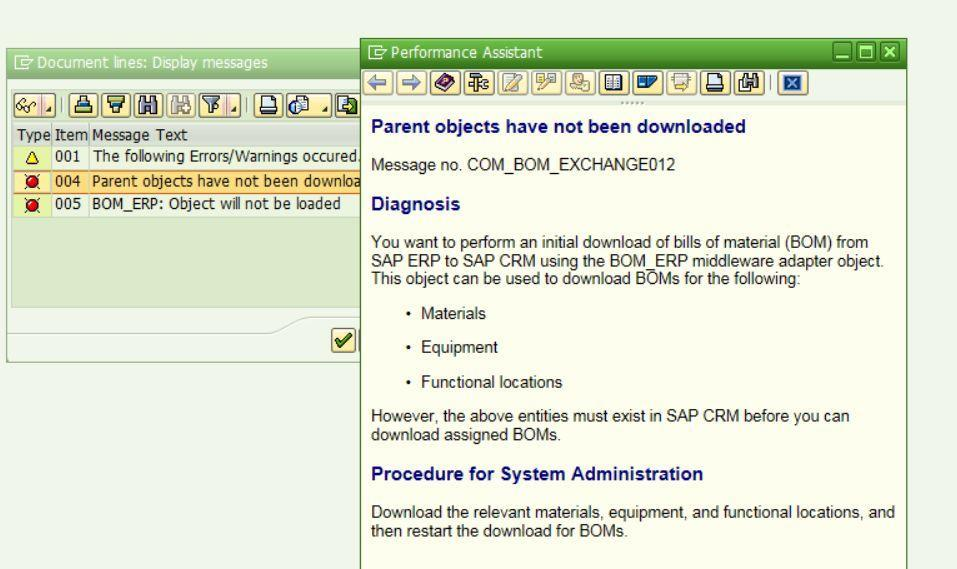957x569 pixels.
Task: Click the Details glasses icon in messages toolbar
Action: [27, 106]
